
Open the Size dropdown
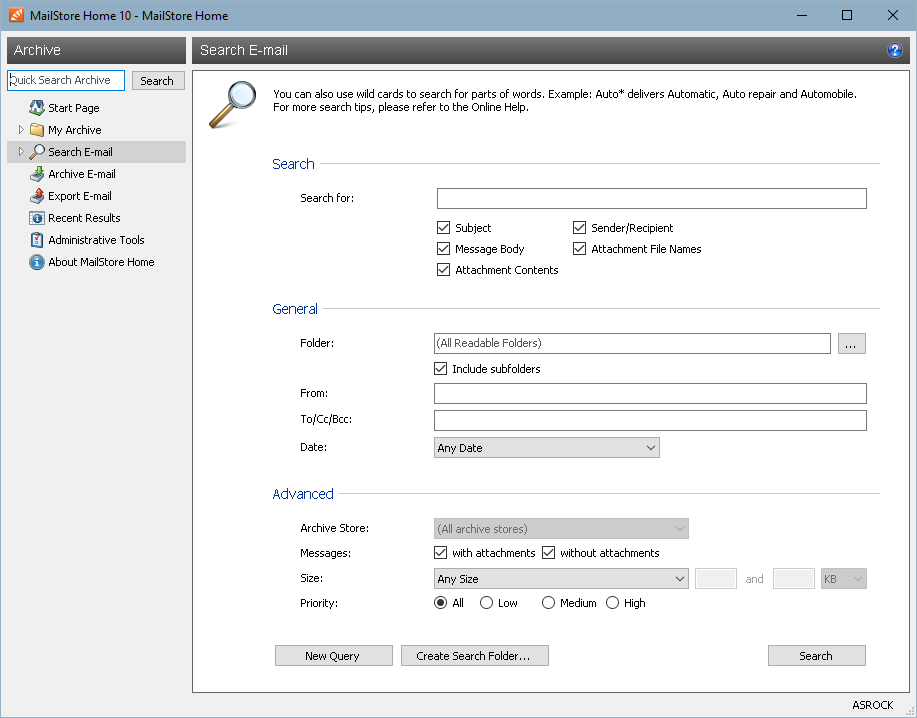tap(561, 579)
